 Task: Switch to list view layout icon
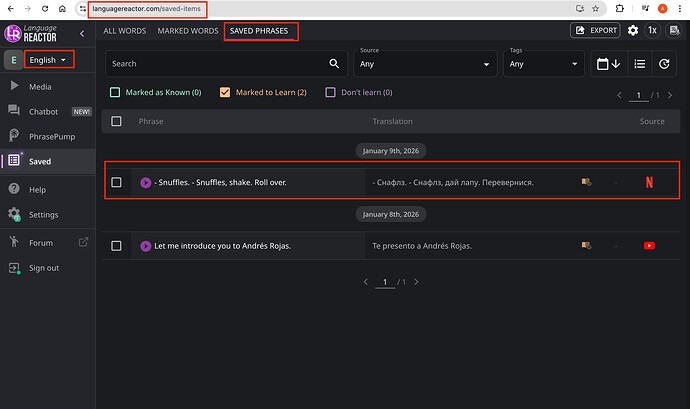tap(638, 64)
